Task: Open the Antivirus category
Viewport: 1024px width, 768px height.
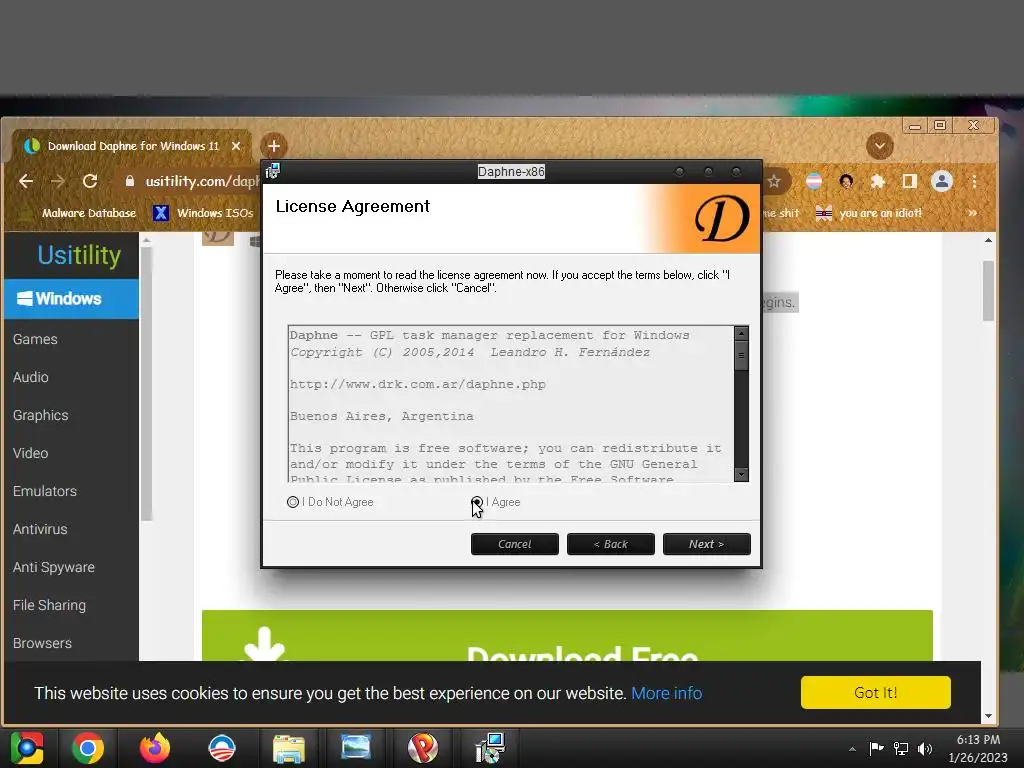Action: [x=40, y=529]
